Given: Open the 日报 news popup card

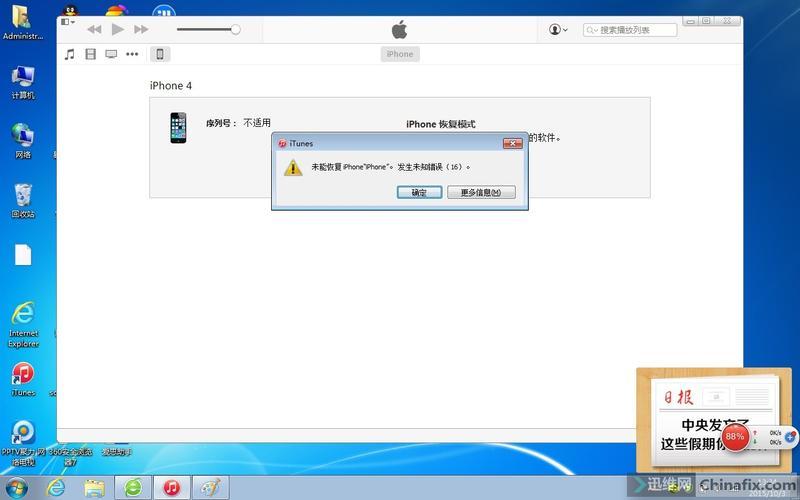Looking at the screenshot, I should point(714,420).
